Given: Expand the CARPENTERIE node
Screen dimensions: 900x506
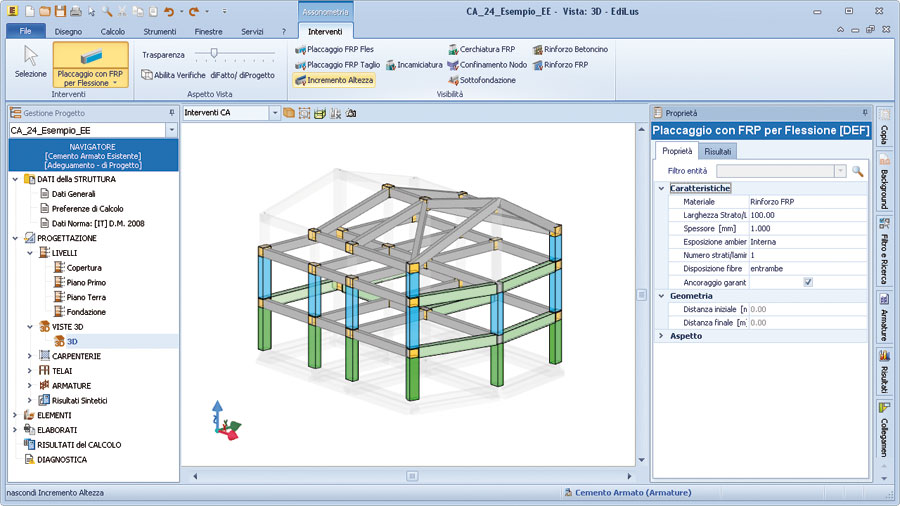Looking at the screenshot, I should point(30,356).
